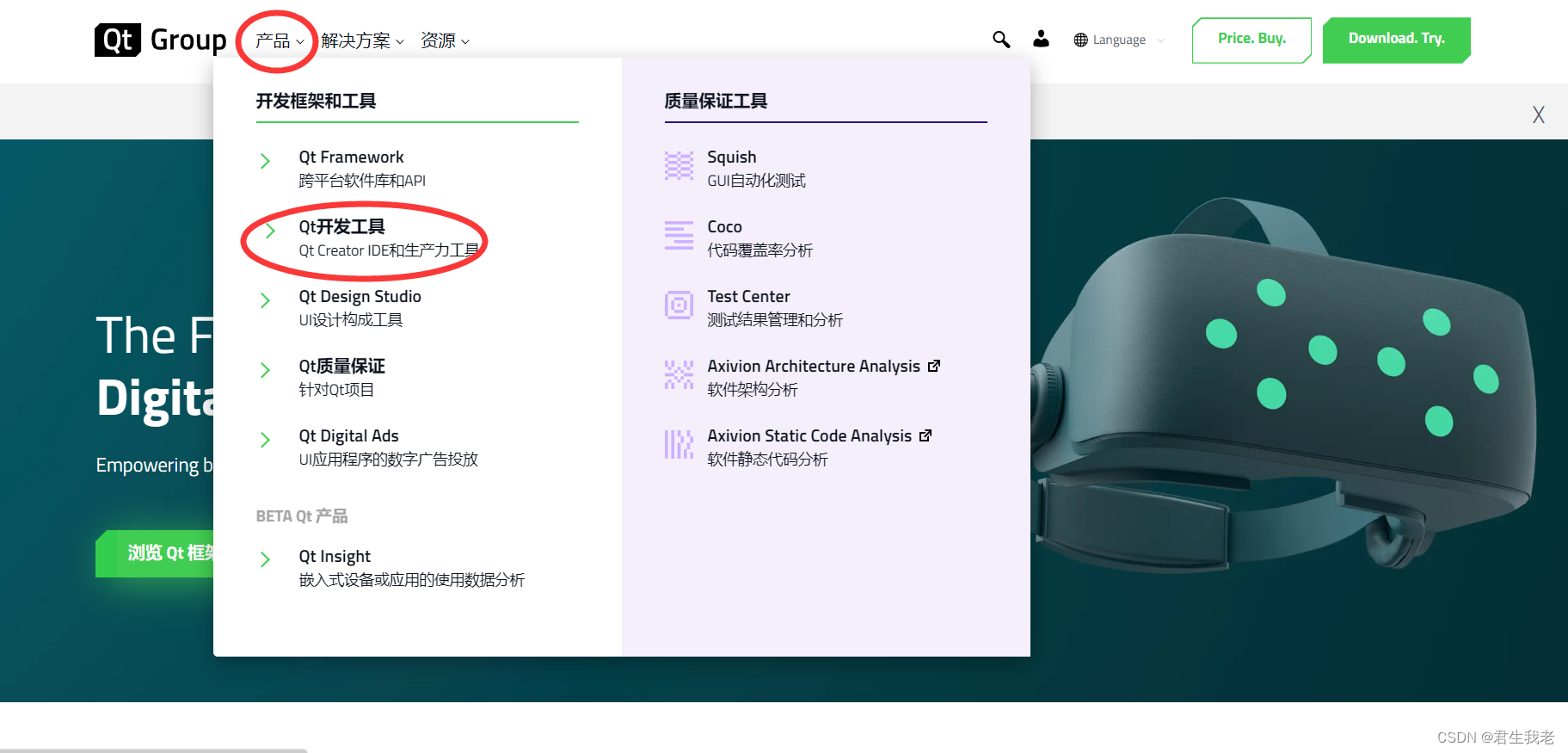Expand the 产品 menu
Screen dimensions: 1568x753
coord(280,40)
